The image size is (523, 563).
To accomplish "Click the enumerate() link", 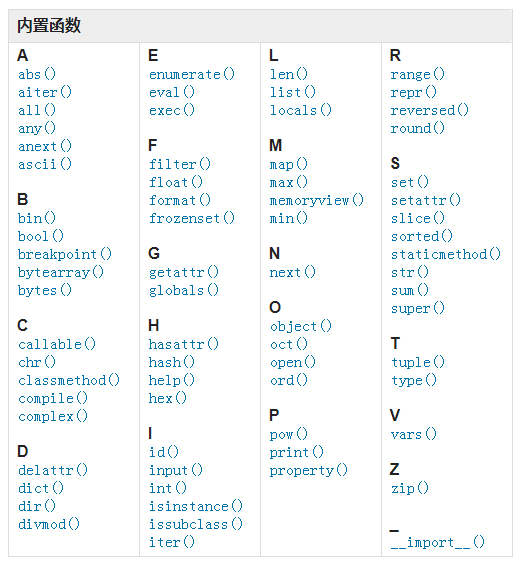I will [x=192, y=74].
